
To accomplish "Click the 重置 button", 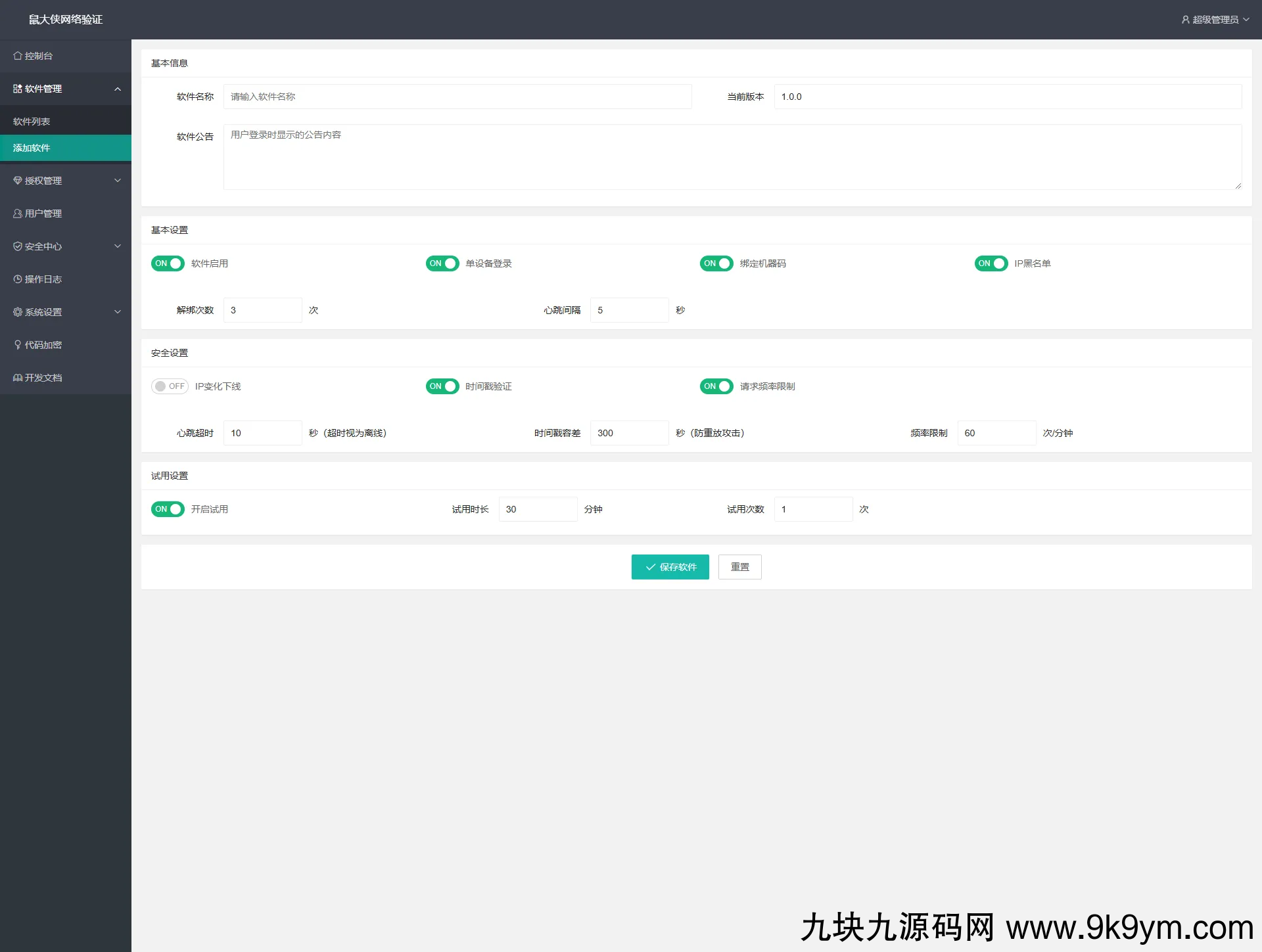I will (739, 567).
